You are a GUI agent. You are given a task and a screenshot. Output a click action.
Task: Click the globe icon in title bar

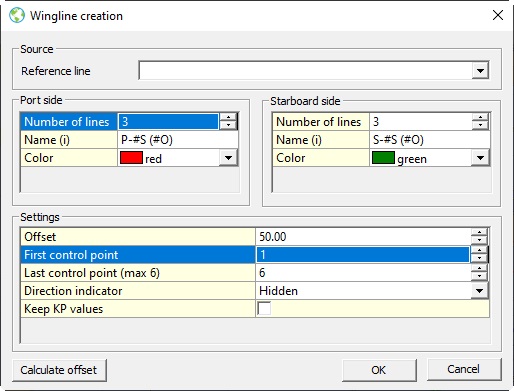(x=17, y=15)
